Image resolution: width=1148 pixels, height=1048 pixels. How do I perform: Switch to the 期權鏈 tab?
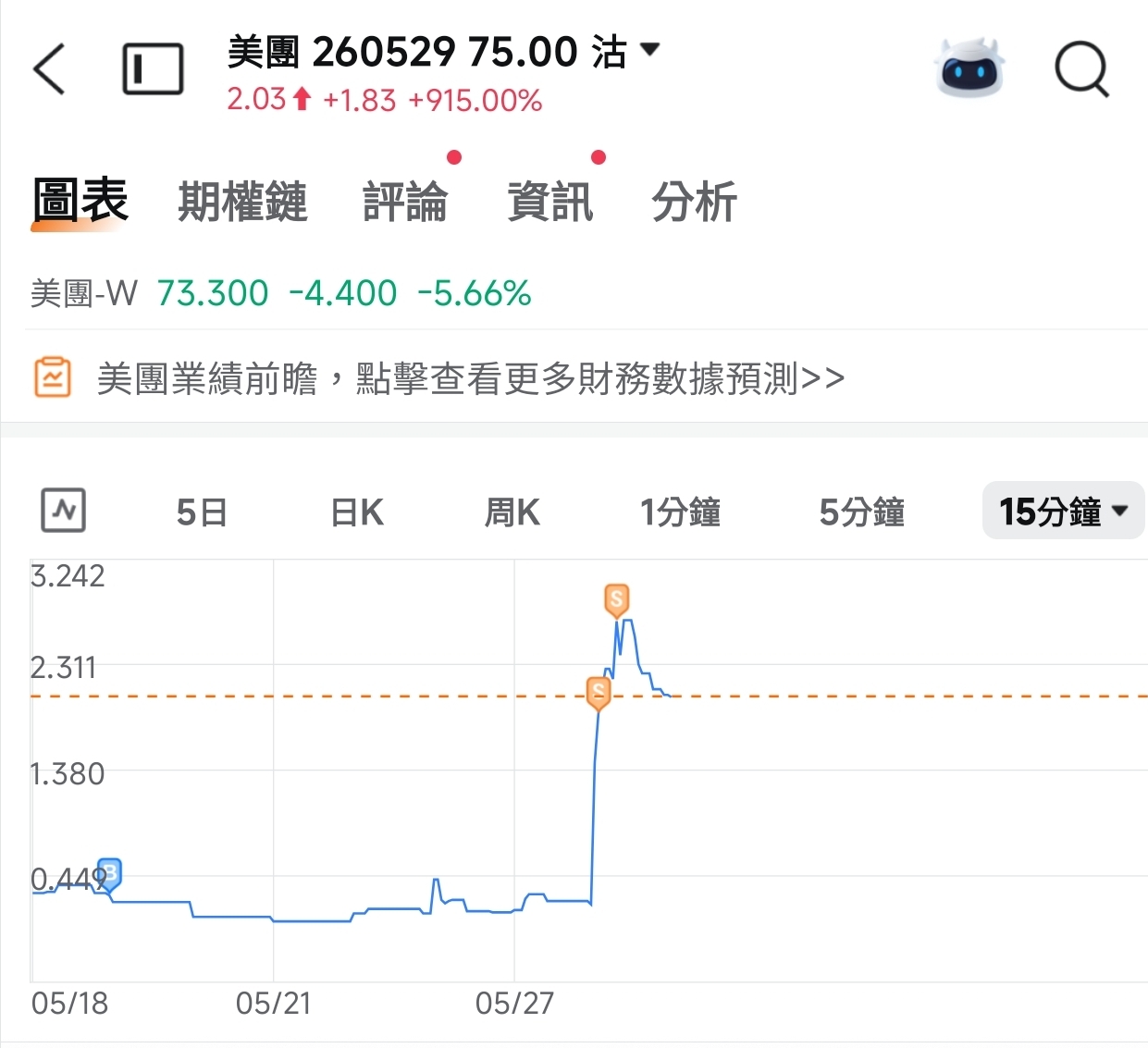coord(242,202)
